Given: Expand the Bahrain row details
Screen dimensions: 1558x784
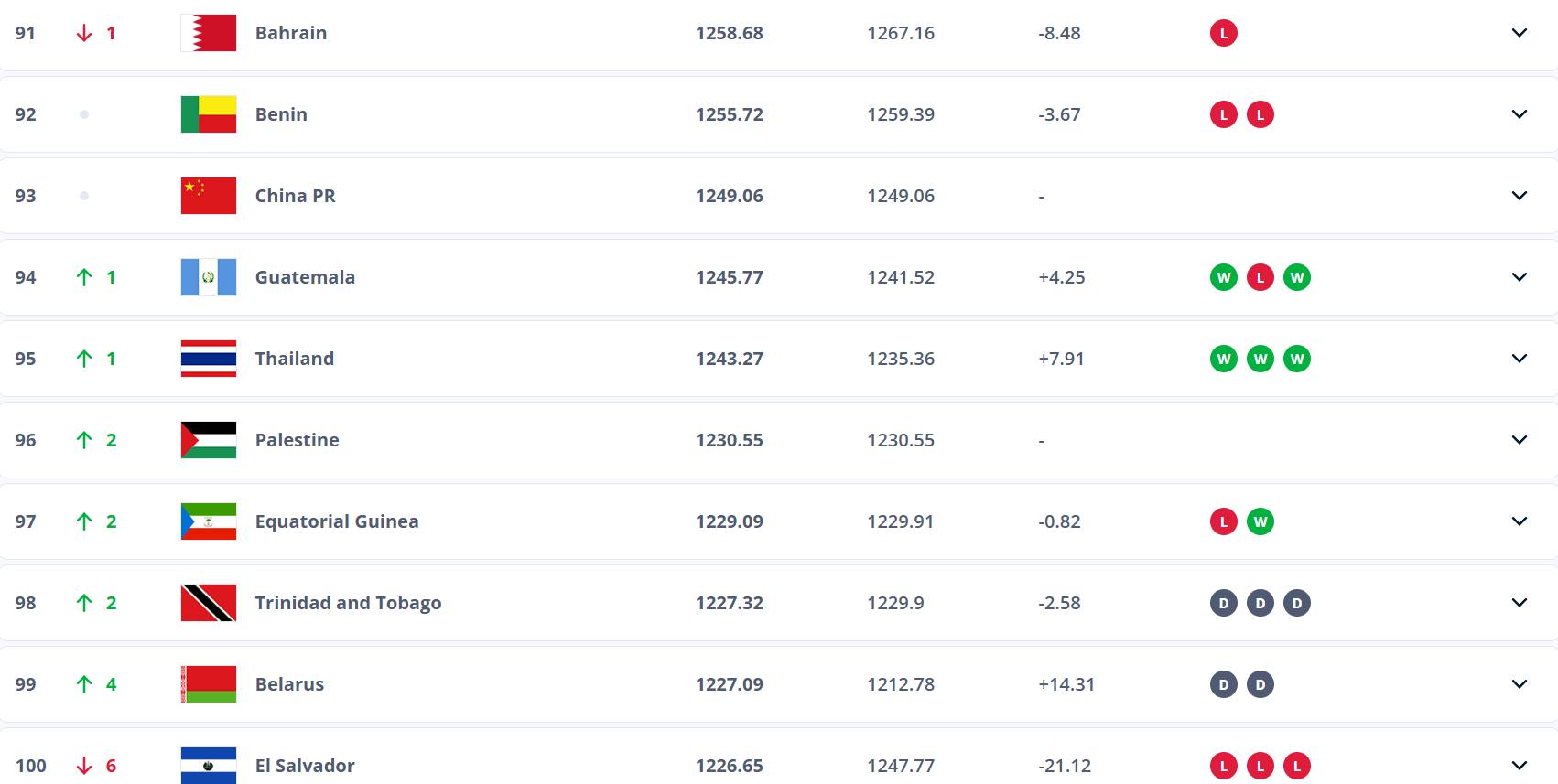Looking at the screenshot, I should 1519,33.
